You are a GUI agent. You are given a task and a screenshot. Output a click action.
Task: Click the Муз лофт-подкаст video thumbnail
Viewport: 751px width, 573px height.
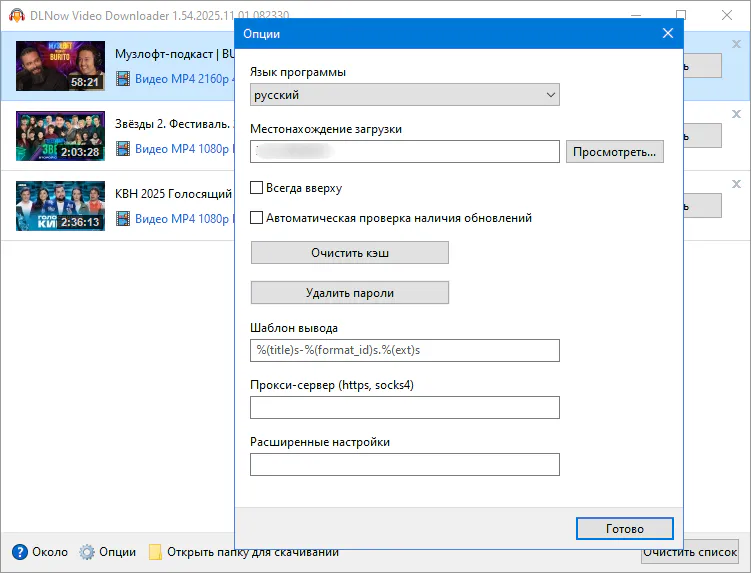(x=60, y=66)
